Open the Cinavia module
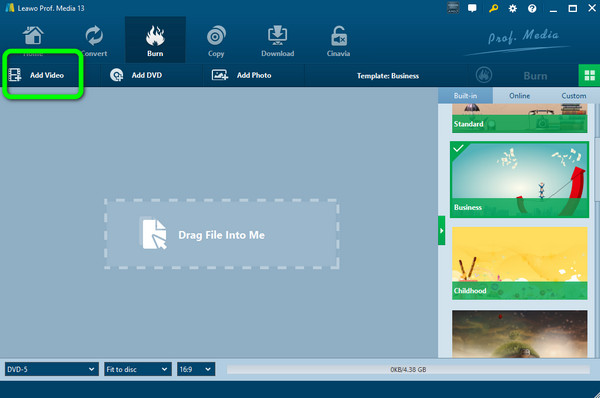This screenshot has width=600, height=398. [x=339, y=40]
